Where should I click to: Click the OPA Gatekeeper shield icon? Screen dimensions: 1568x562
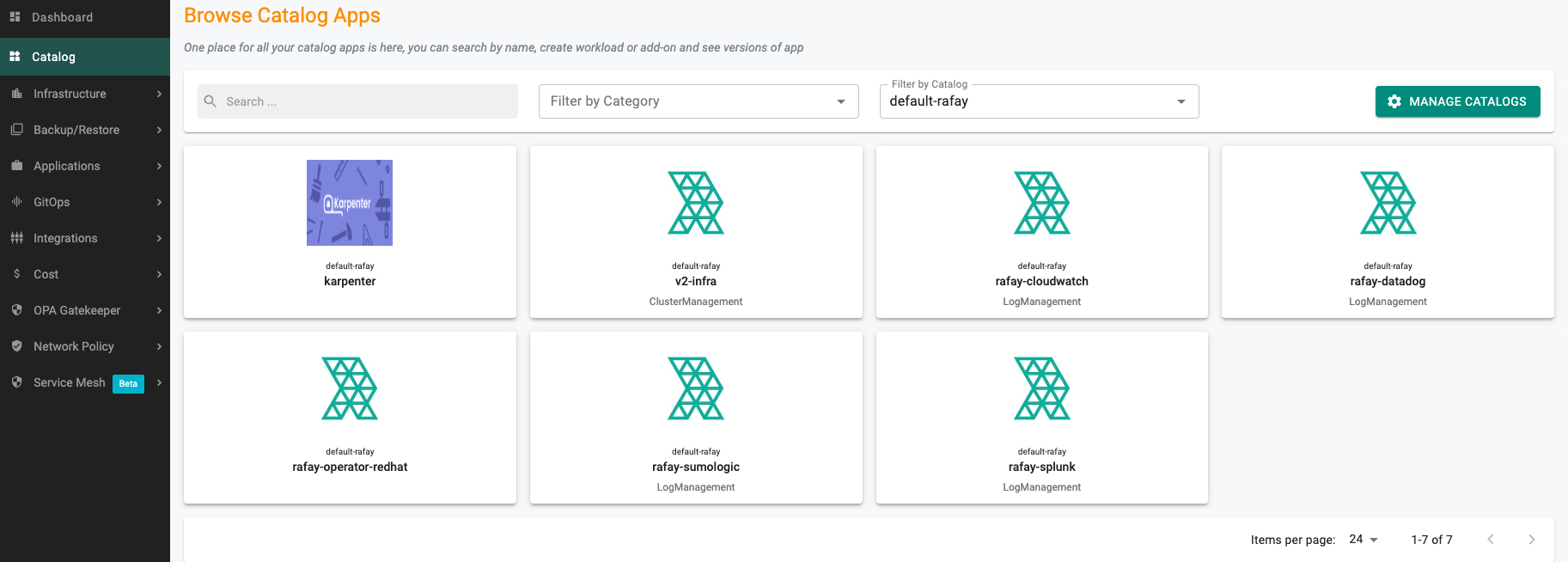tap(16, 310)
